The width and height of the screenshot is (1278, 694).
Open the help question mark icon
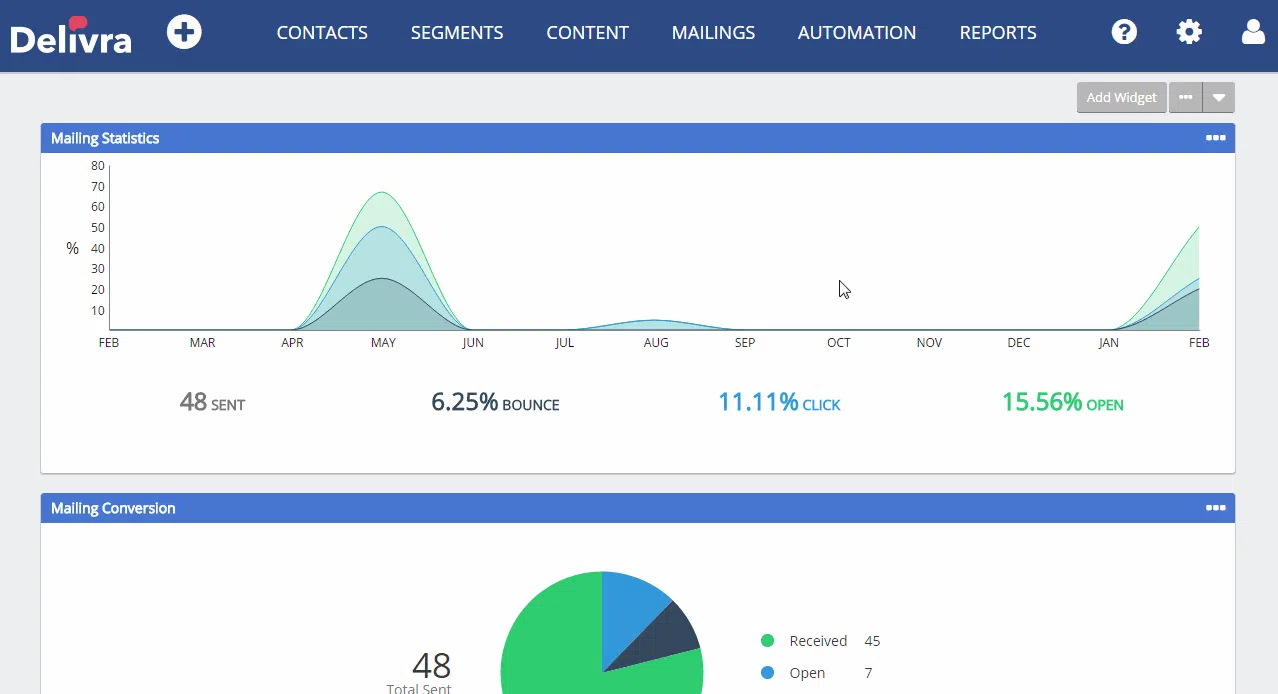[x=1124, y=32]
